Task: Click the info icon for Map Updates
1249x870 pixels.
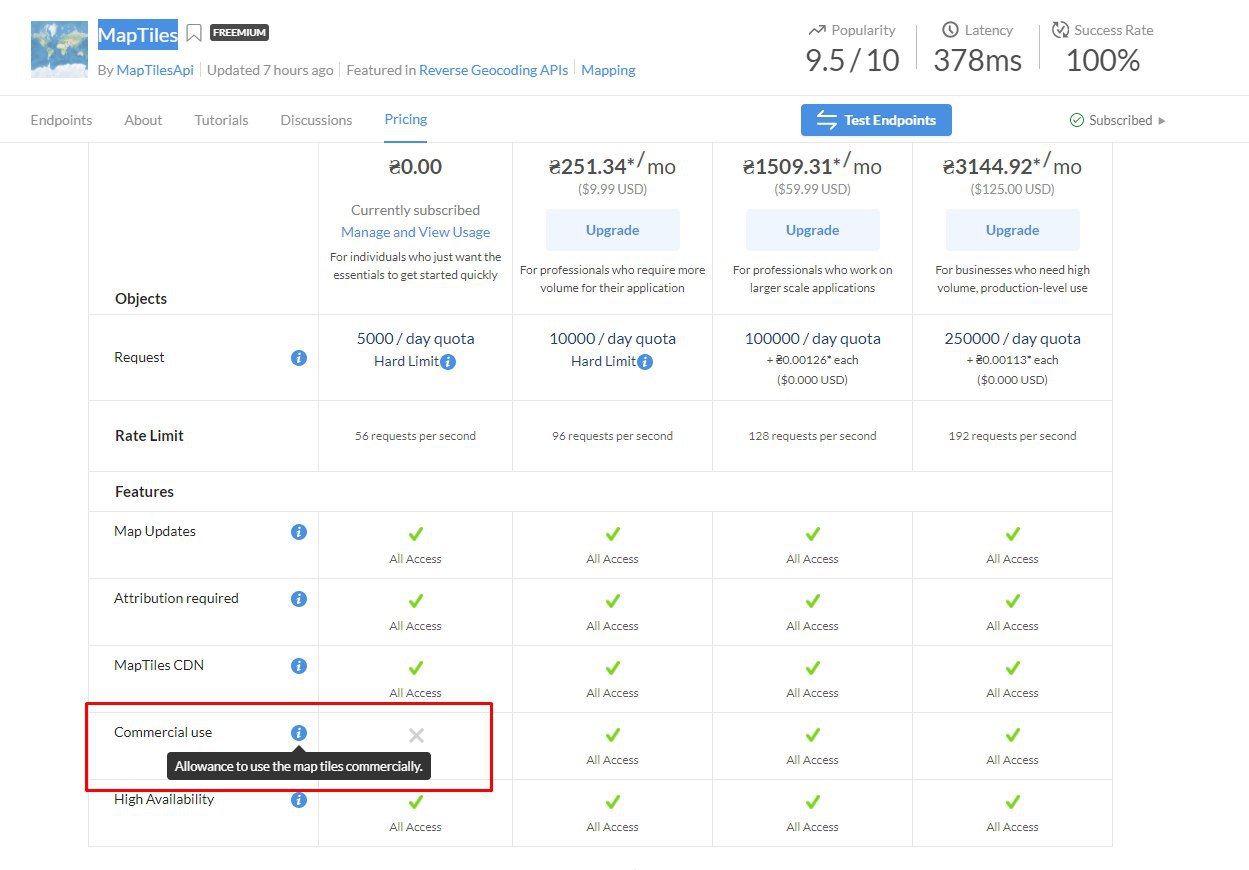Action: click(298, 532)
